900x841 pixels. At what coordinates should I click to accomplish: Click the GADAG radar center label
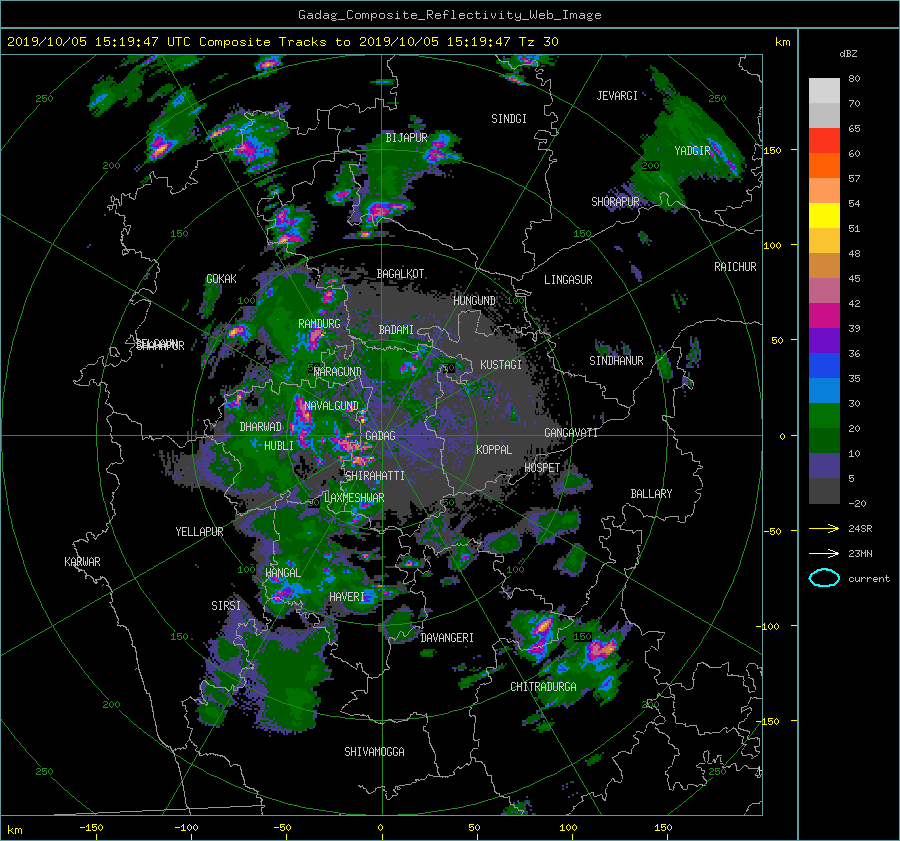pyautogui.click(x=380, y=436)
